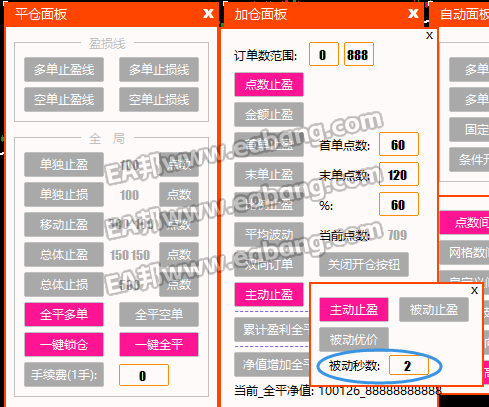
Task: Click the 累计盈利全平 button
Action: click(x=272, y=329)
